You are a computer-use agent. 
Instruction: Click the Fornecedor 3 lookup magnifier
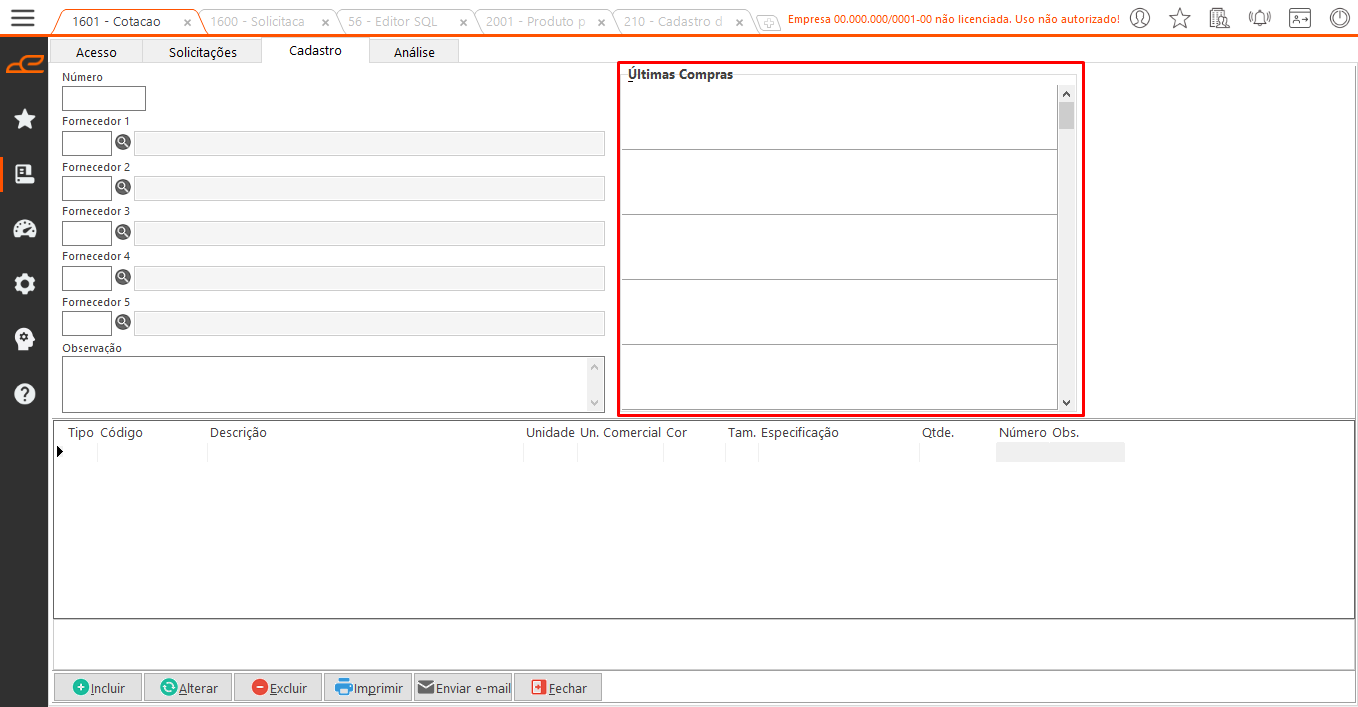(x=123, y=232)
